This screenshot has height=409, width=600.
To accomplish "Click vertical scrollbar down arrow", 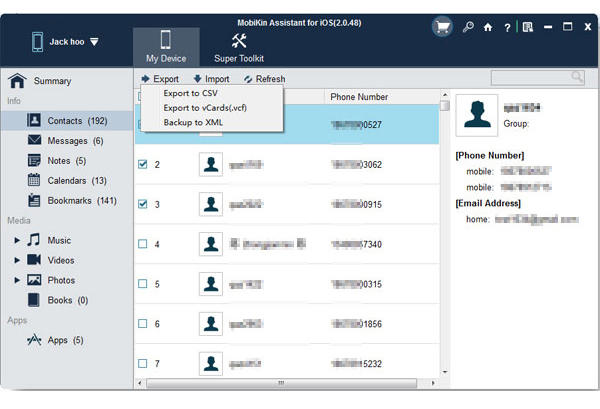I will (x=445, y=372).
